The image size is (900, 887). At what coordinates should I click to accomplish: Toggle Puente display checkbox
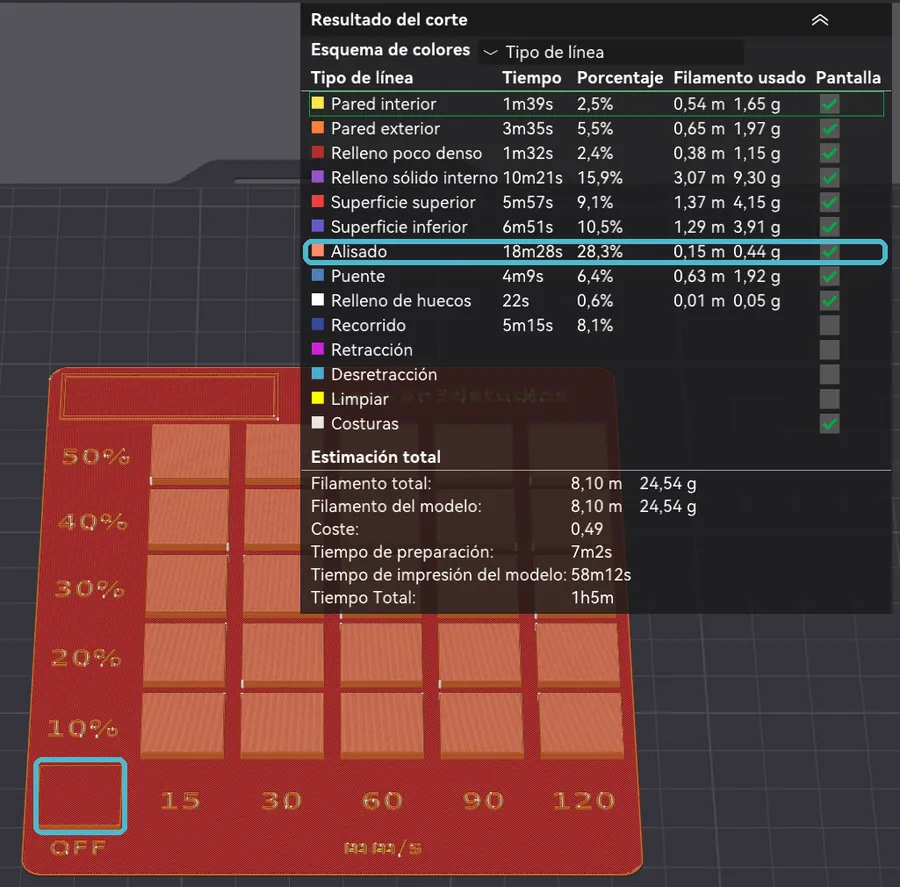tap(829, 276)
